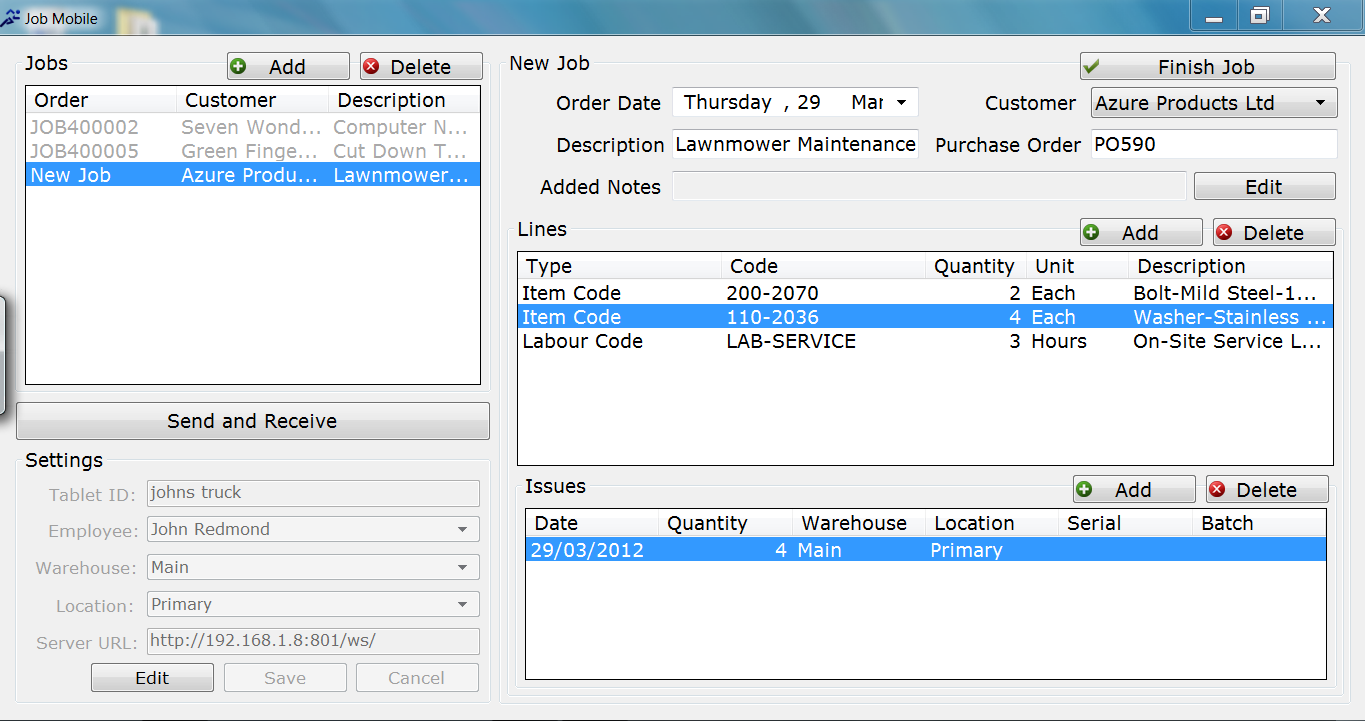
Task: Open the Warehouse dropdown in Settings
Action: pos(313,567)
